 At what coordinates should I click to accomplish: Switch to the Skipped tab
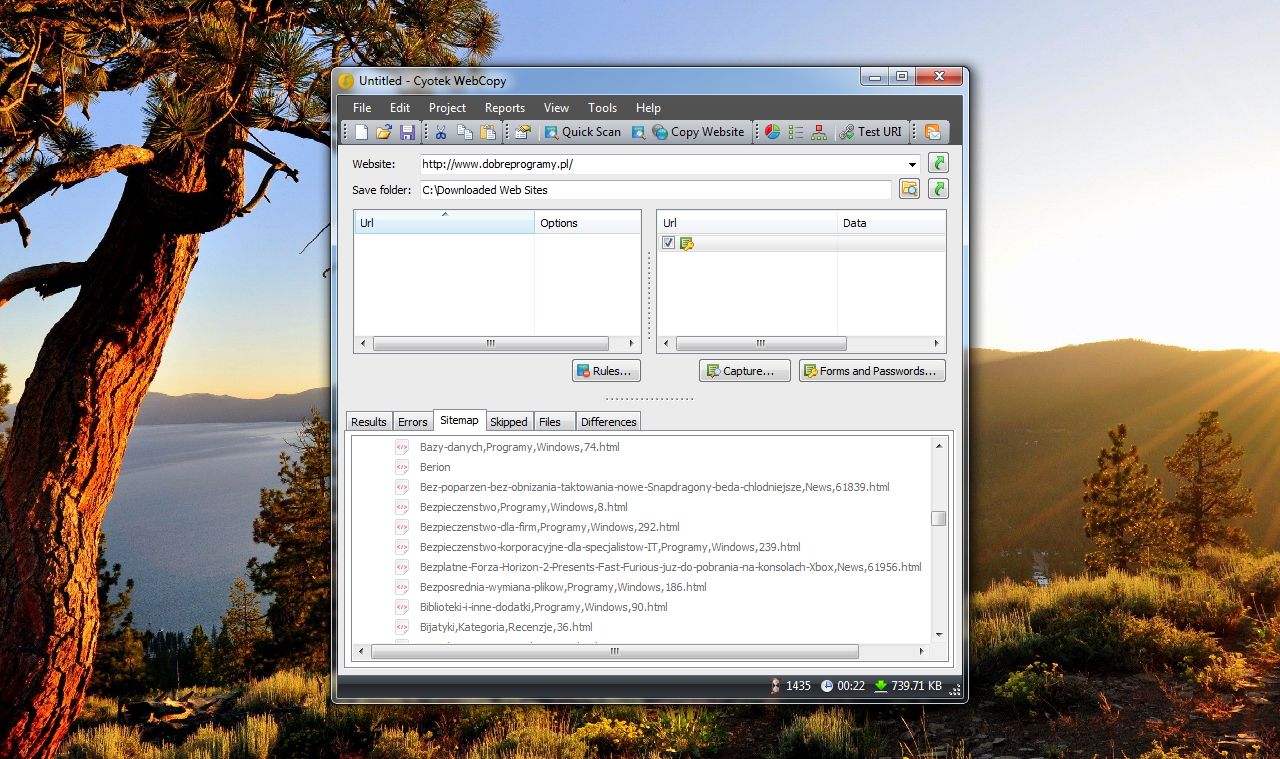click(x=509, y=421)
